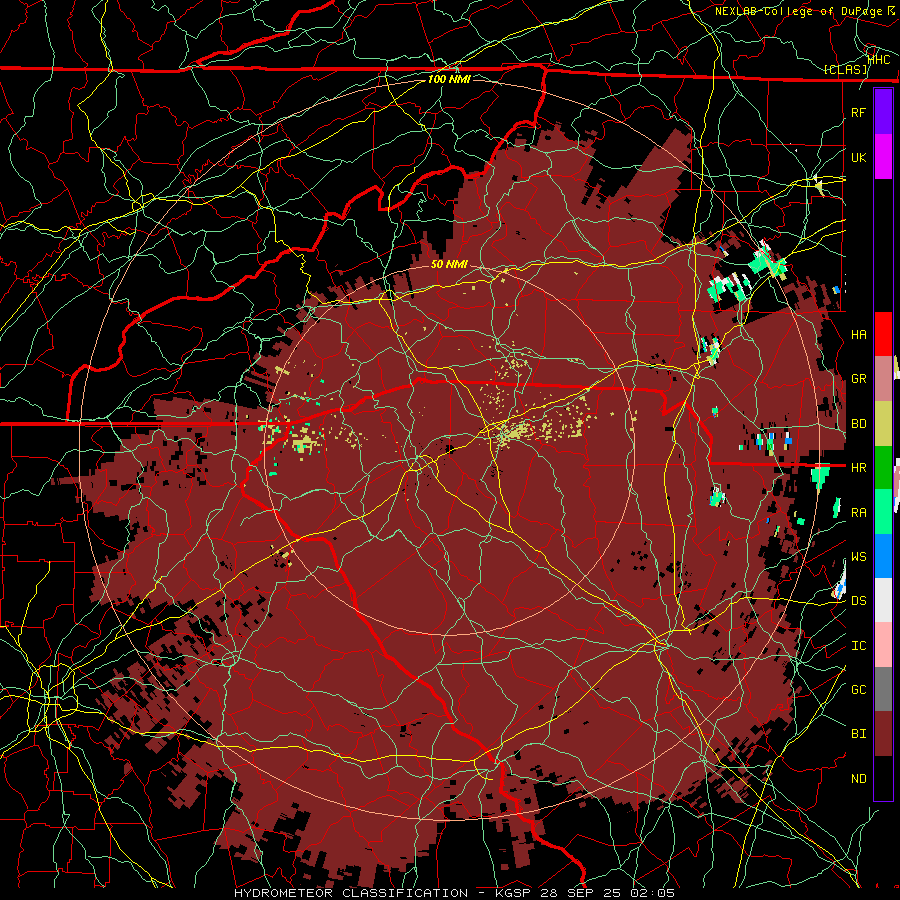Click the GC legend label
The height and width of the screenshot is (900, 900).
(858, 690)
